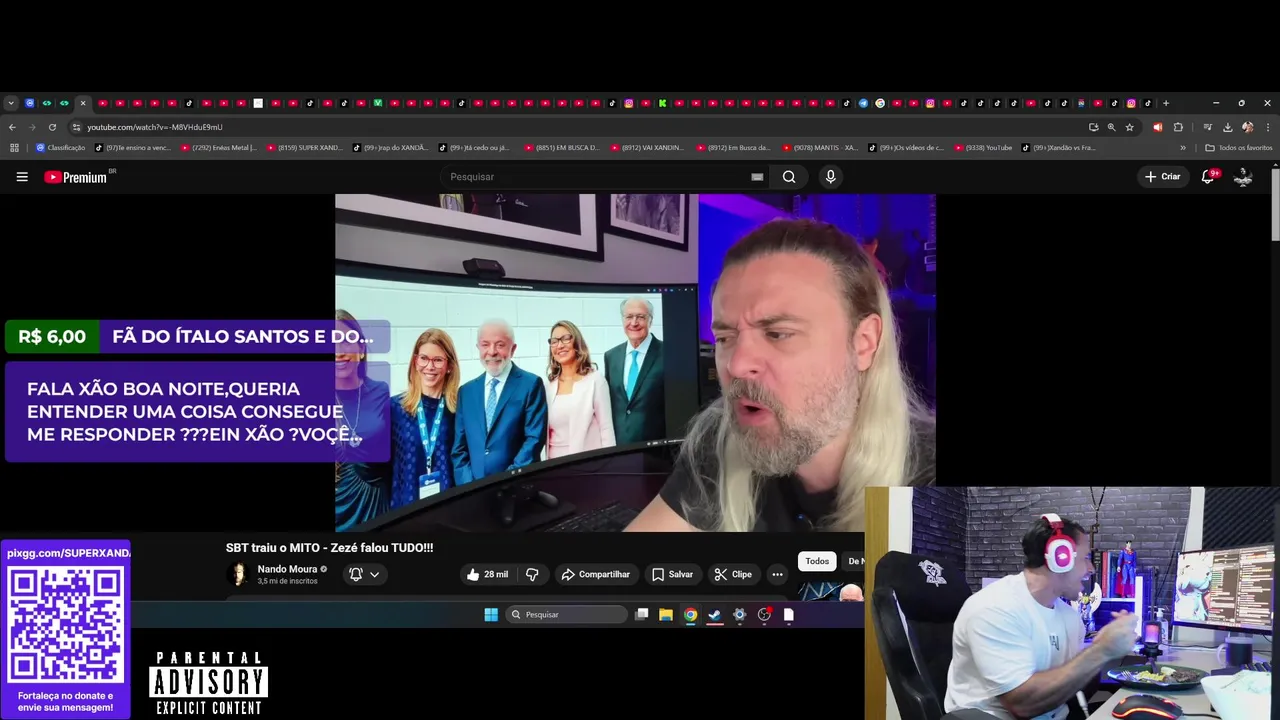Image resolution: width=1280 pixels, height=720 pixels.
Task: Open the bookmarks apps grid icon
Action: click(x=14, y=148)
